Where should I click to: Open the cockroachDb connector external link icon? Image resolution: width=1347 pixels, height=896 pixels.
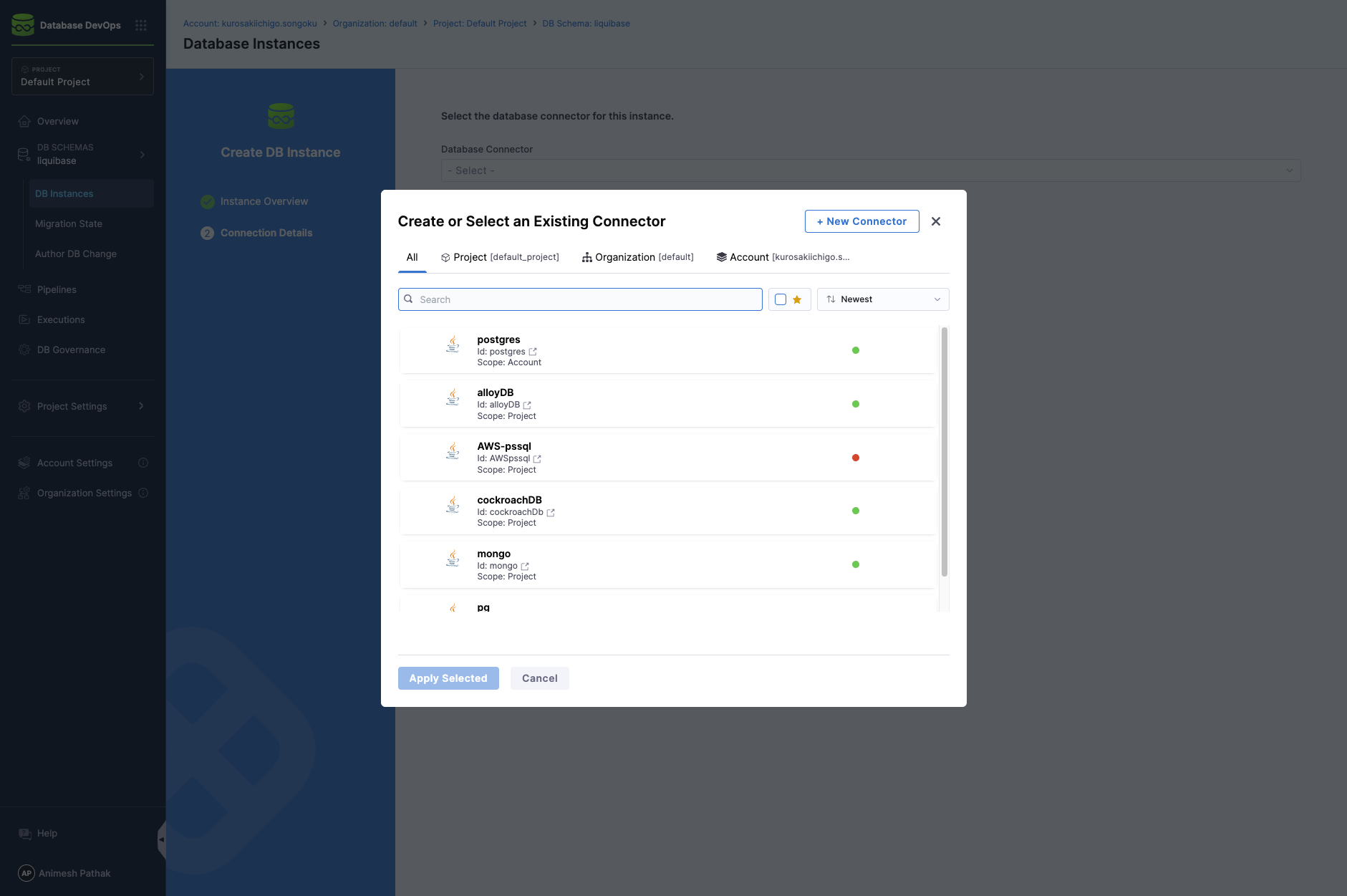click(551, 513)
